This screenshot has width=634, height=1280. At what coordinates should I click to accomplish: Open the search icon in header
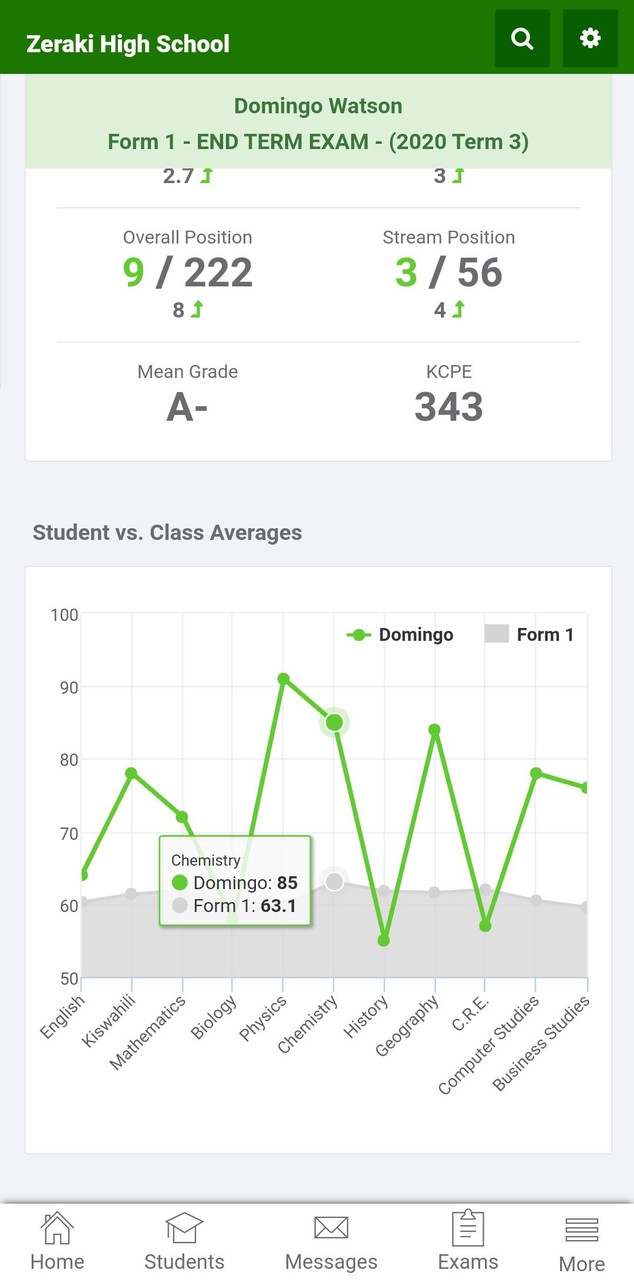pyautogui.click(x=522, y=39)
